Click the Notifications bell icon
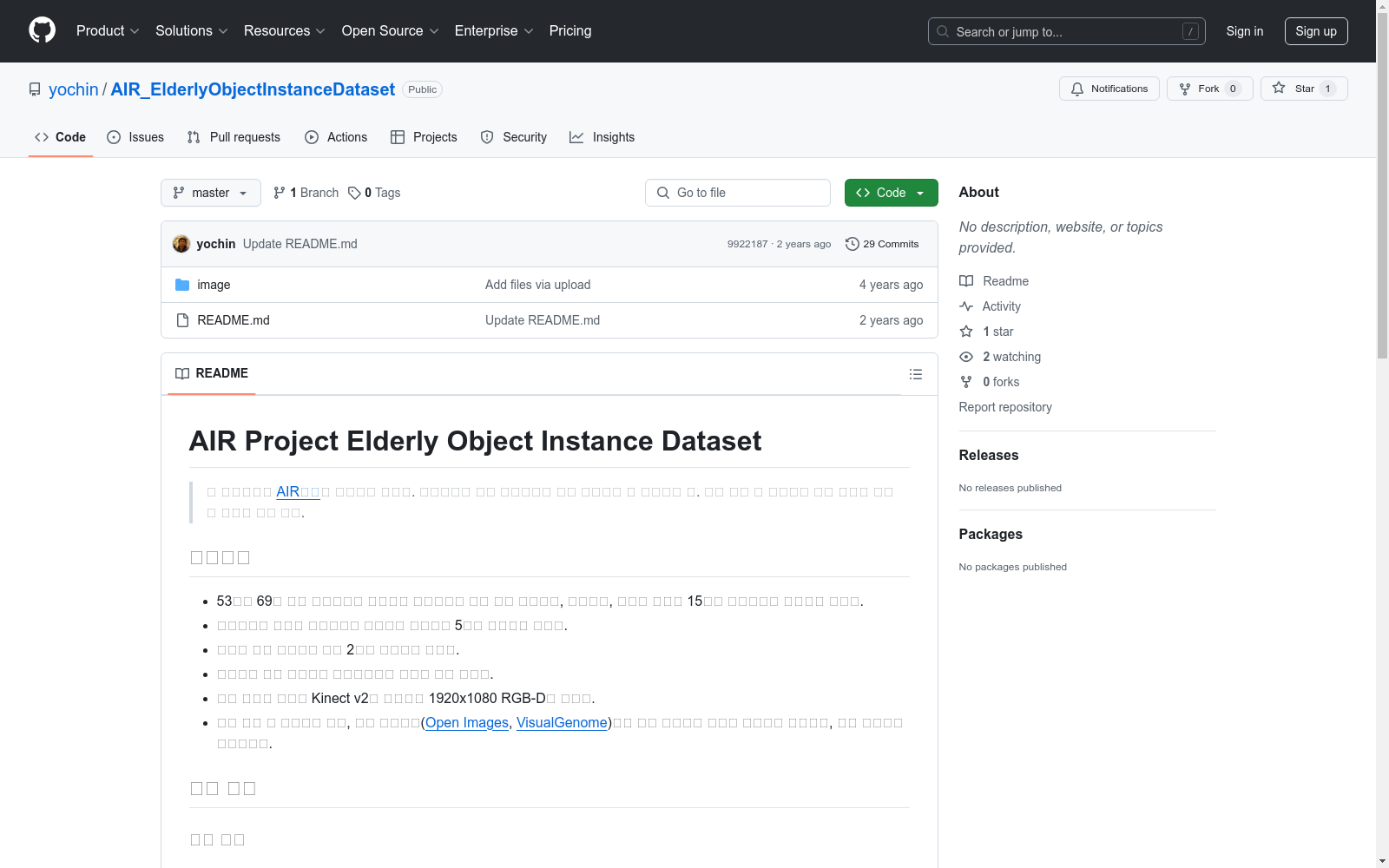 [x=1077, y=89]
